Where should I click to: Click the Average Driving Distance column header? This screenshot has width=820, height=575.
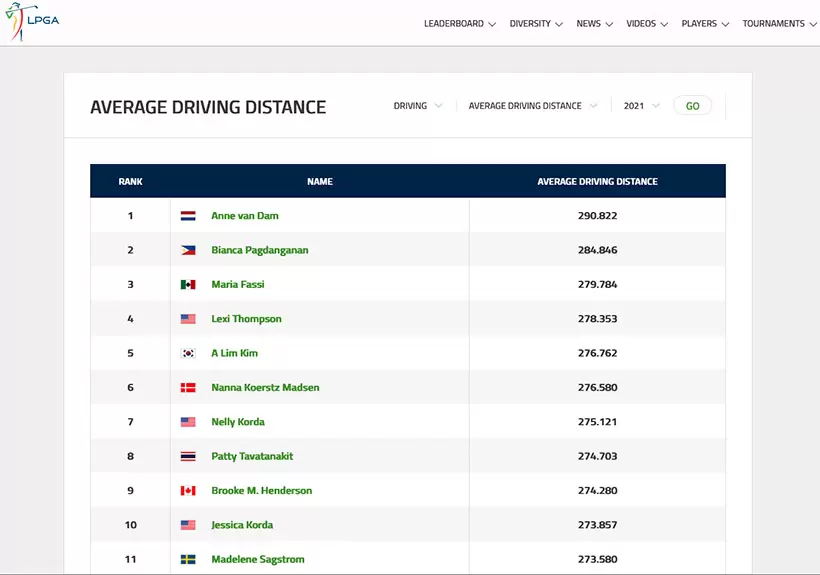point(597,182)
